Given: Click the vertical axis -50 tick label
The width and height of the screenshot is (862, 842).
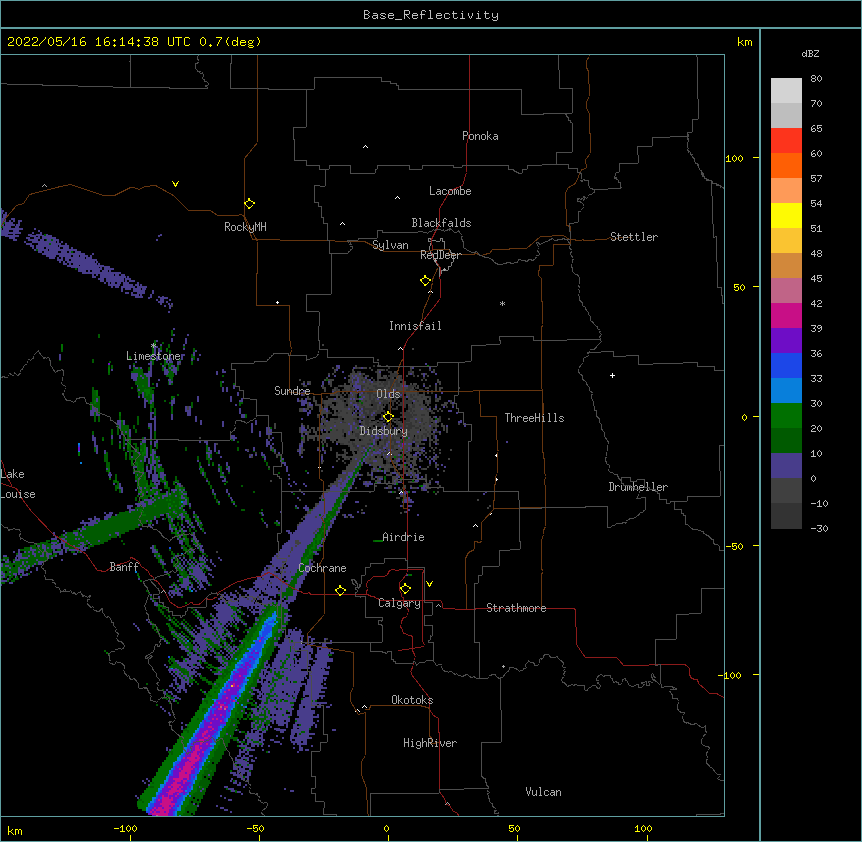Looking at the screenshot, I should tap(734, 546).
